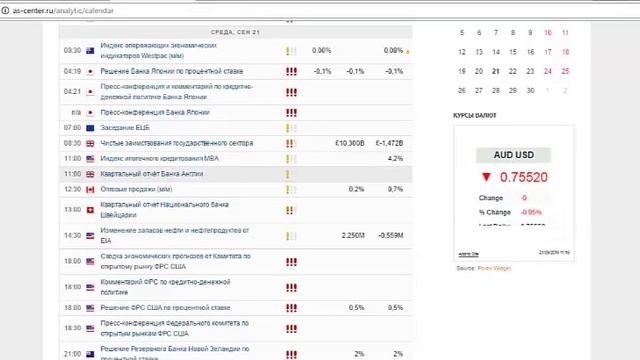Screen dimensions: 640x360
Task: Open the Fed interest rate decision event
Action: pyautogui.click(x=165, y=308)
